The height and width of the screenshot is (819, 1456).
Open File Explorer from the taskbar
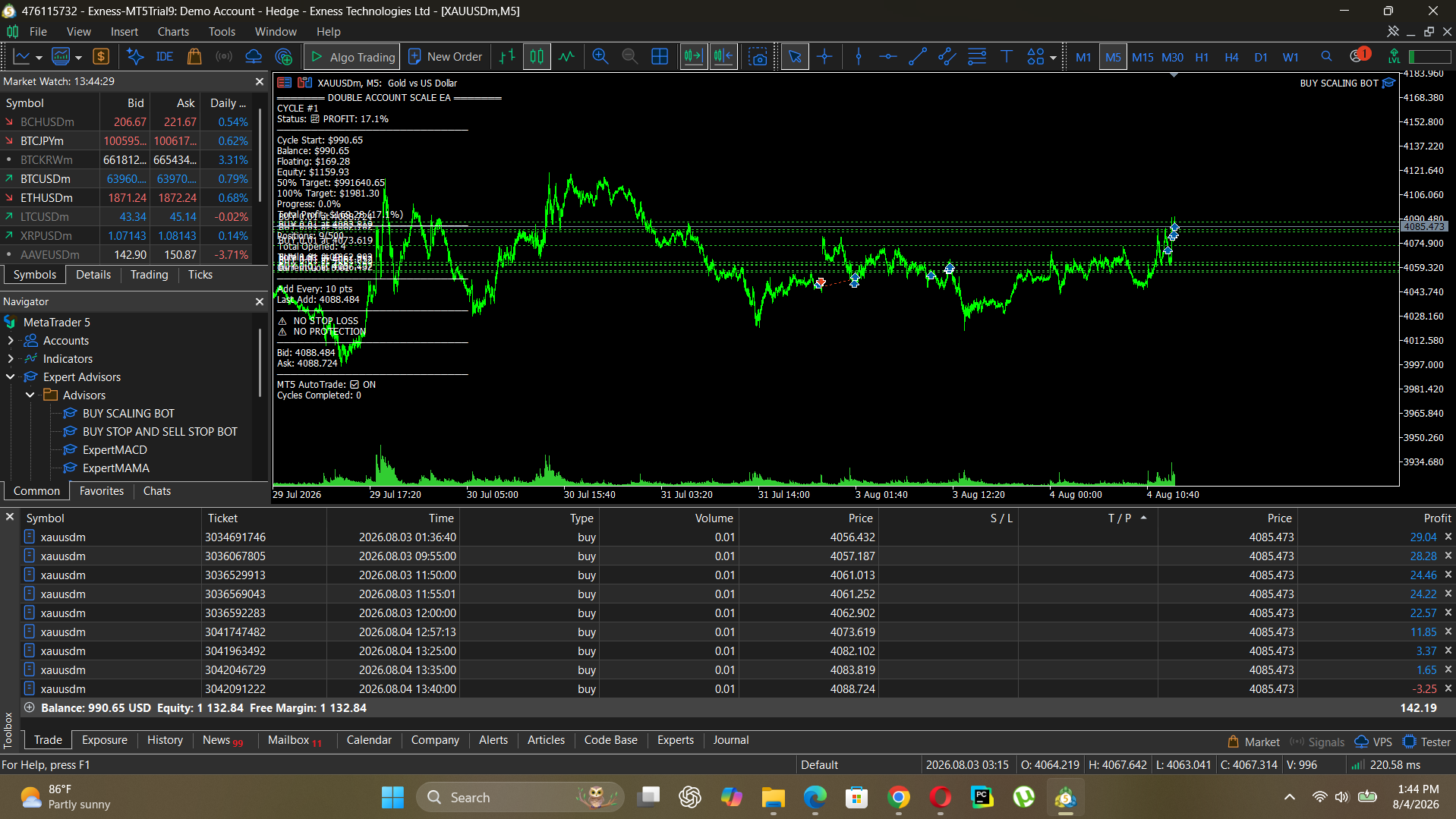tap(774, 797)
